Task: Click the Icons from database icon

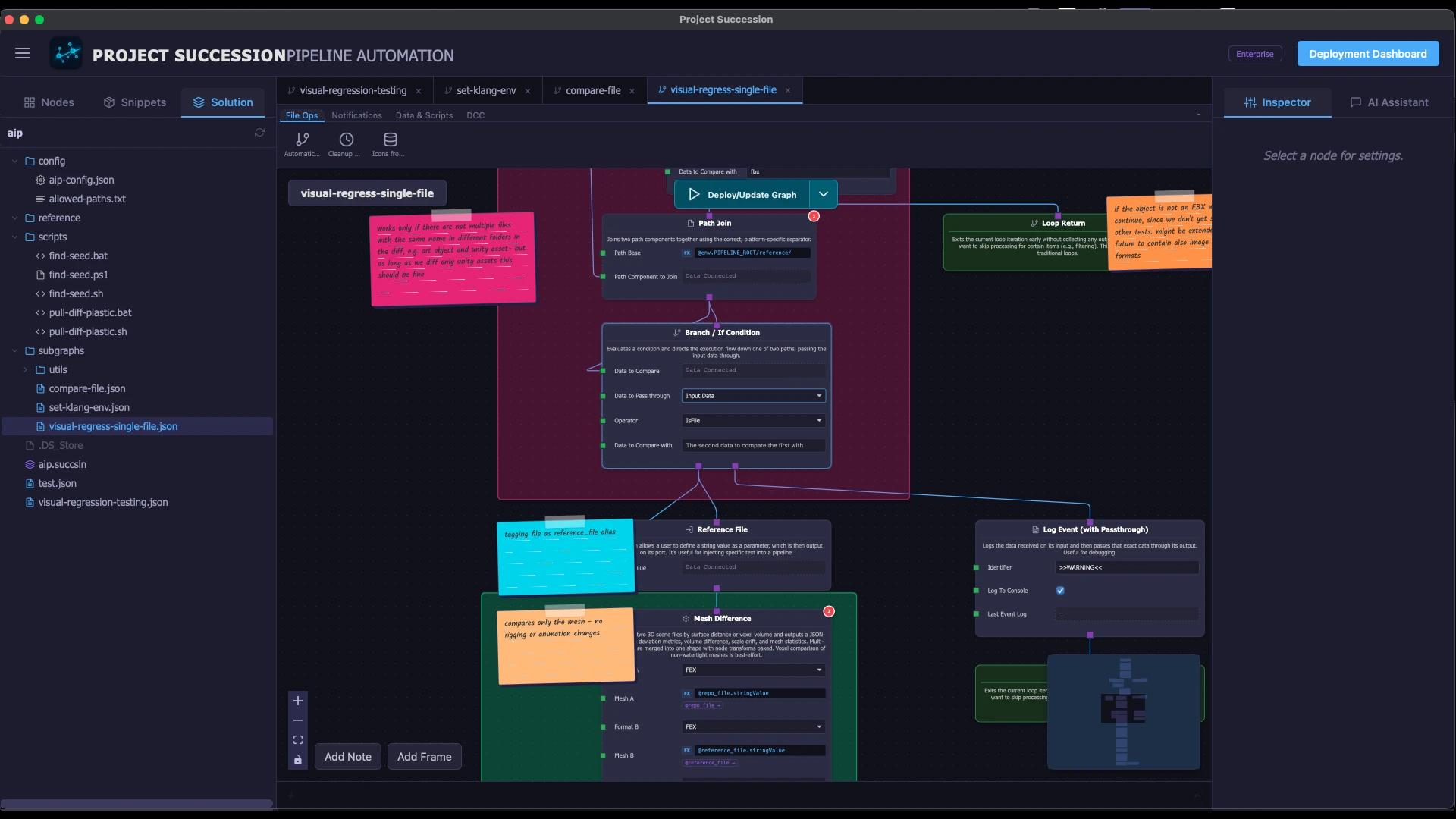Action: (391, 140)
